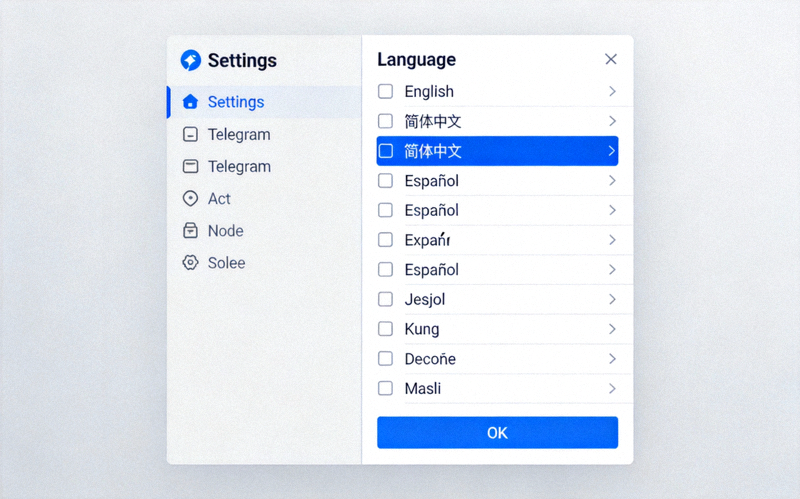
Task: Toggle the Jesjol checkbox
Action: click(385, 299)
